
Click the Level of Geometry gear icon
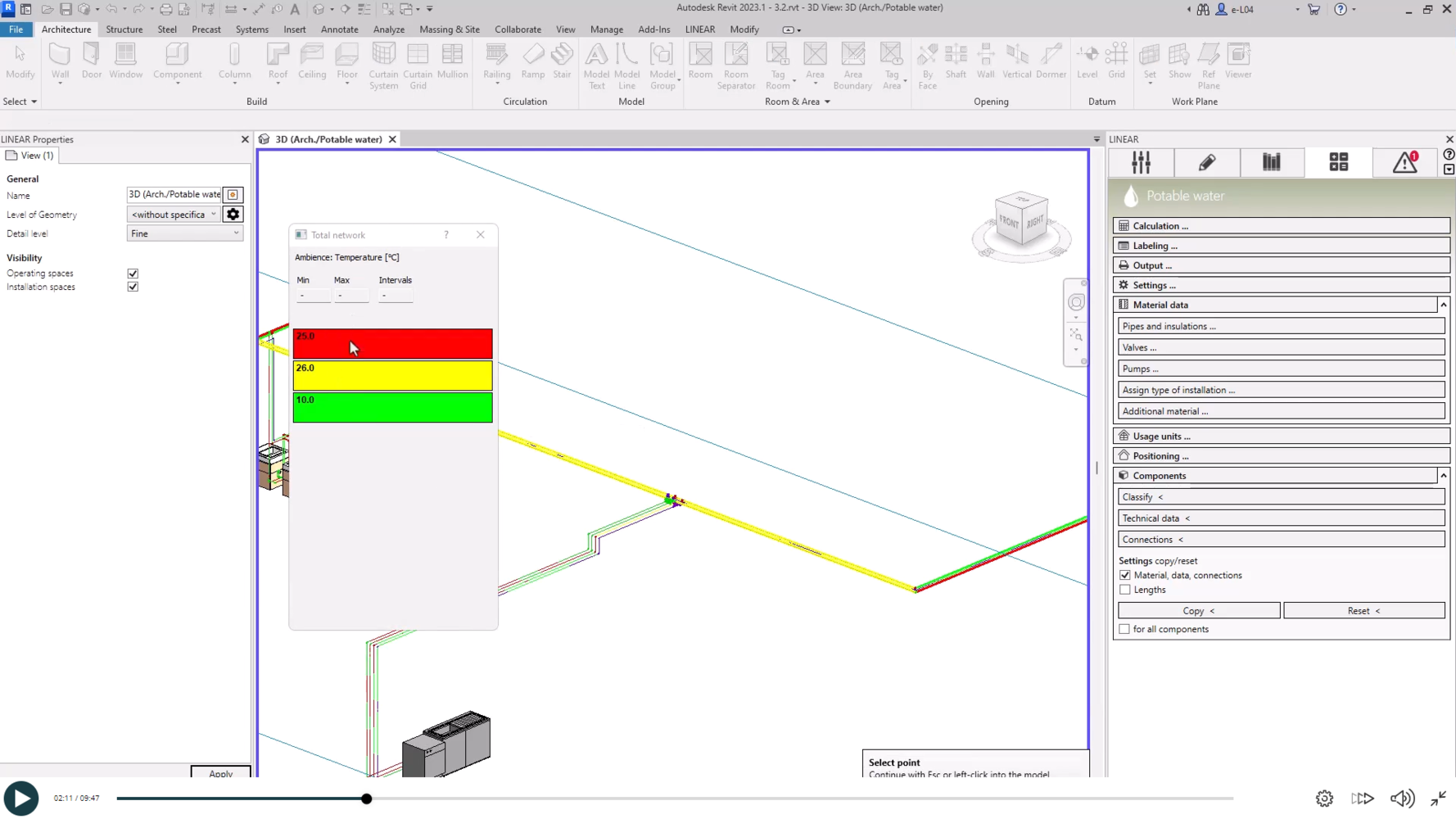point(233,215)
